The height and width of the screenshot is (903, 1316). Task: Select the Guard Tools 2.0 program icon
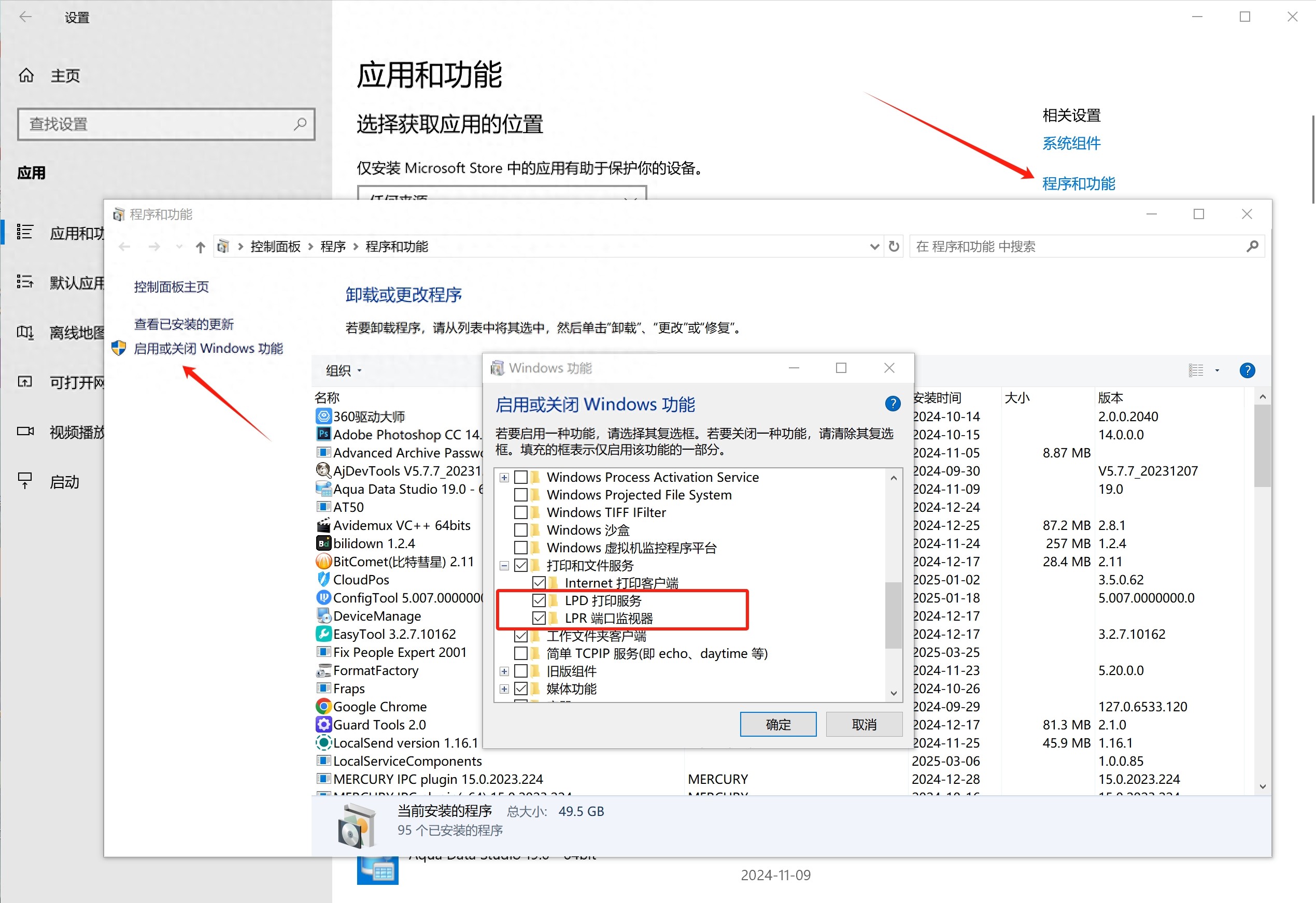(323, 724)
